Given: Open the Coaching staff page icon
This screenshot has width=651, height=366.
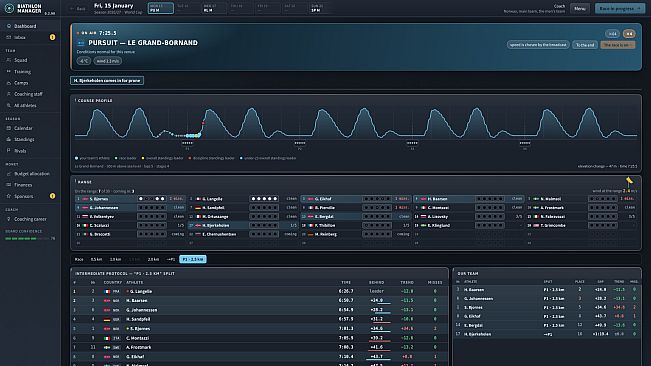Looking at the screenshot, I should [x=9, y=94].
